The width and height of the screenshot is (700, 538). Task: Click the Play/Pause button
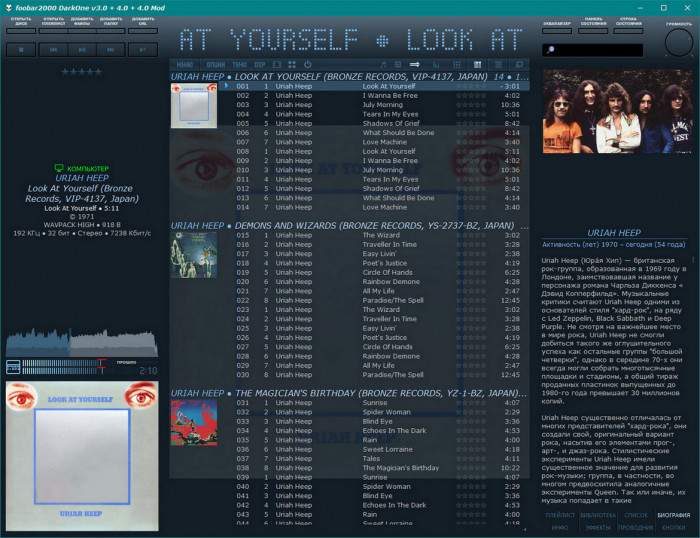82,50
